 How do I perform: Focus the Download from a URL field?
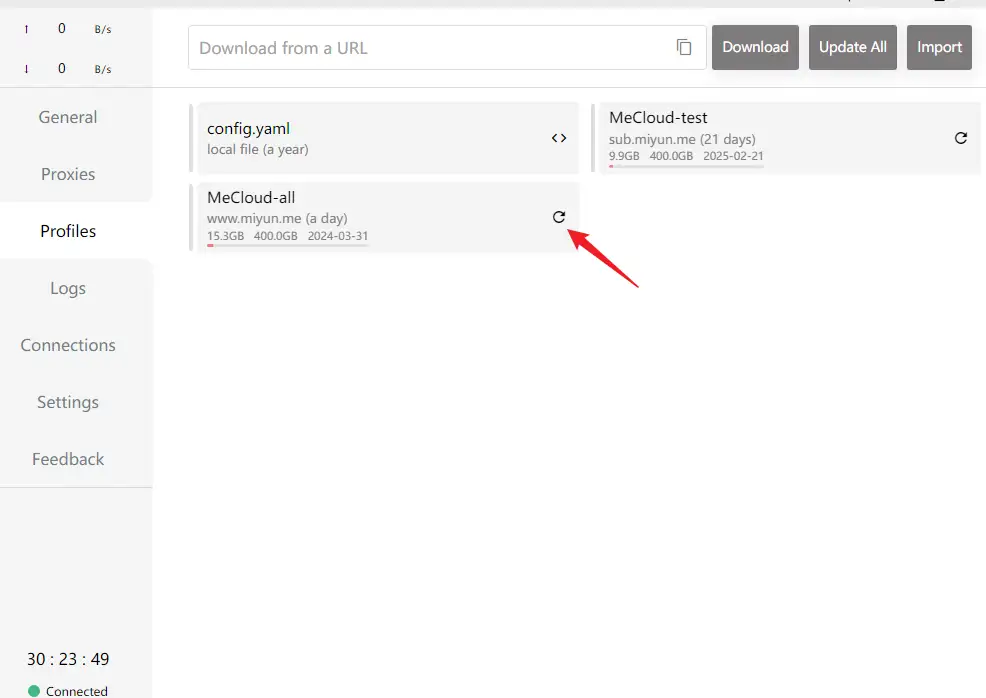430,47
